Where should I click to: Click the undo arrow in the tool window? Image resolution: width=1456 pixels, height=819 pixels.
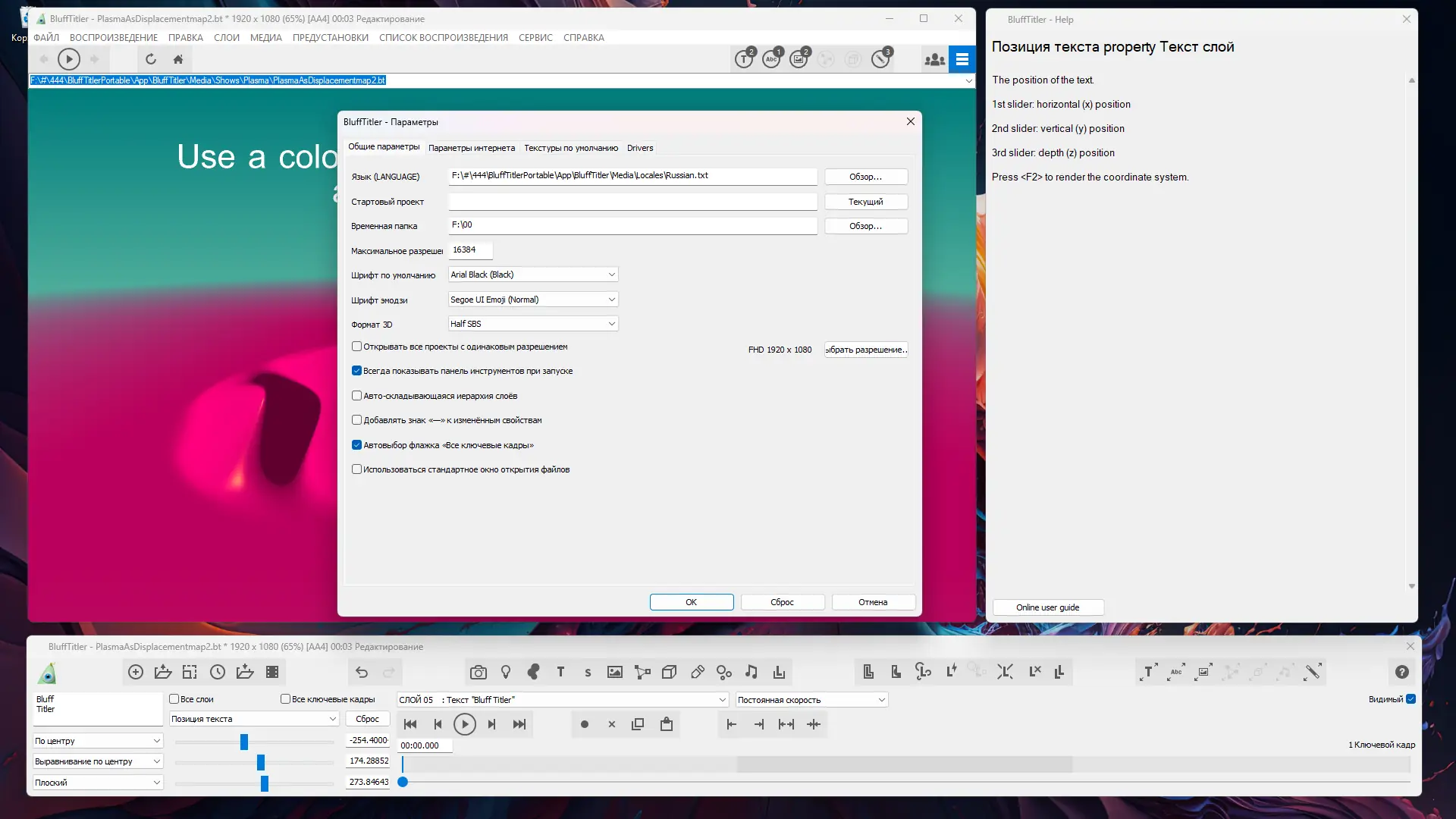(362, 673)
